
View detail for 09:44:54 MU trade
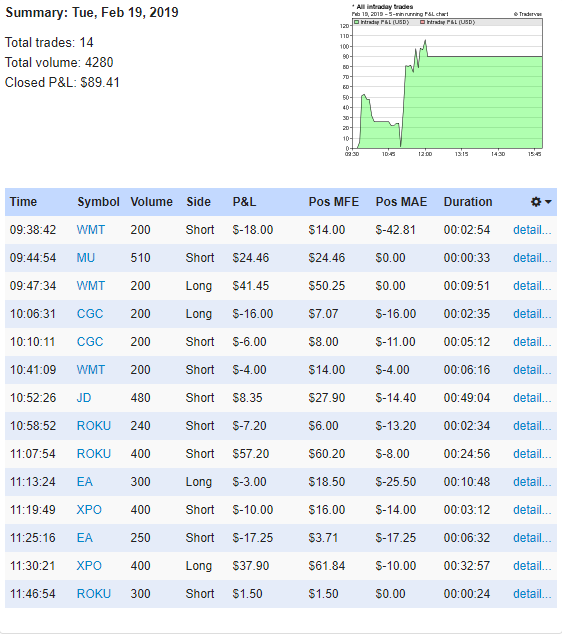click(532, 258)
